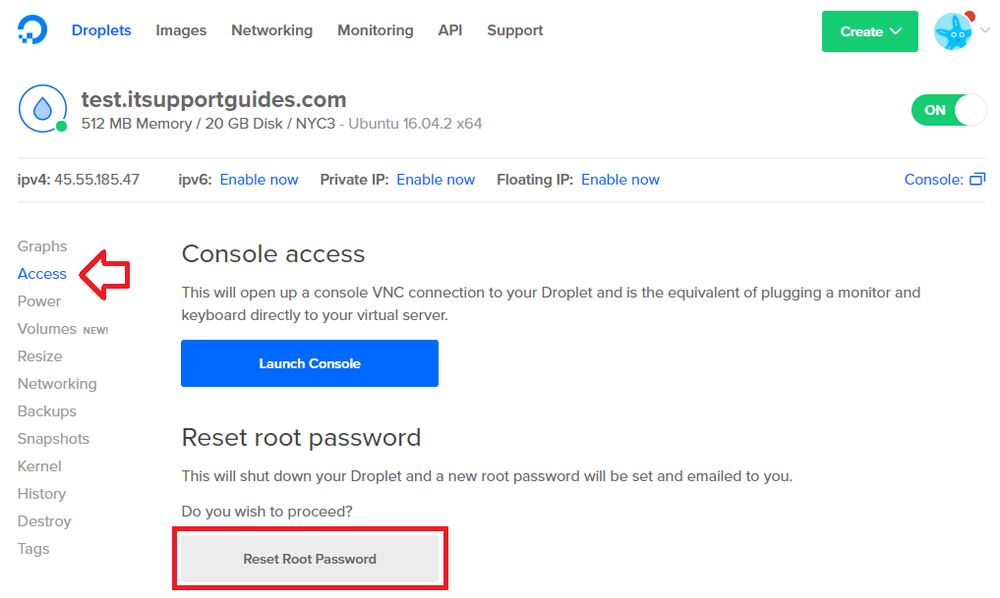Expand the Create dropdown button

click(870, 31)
